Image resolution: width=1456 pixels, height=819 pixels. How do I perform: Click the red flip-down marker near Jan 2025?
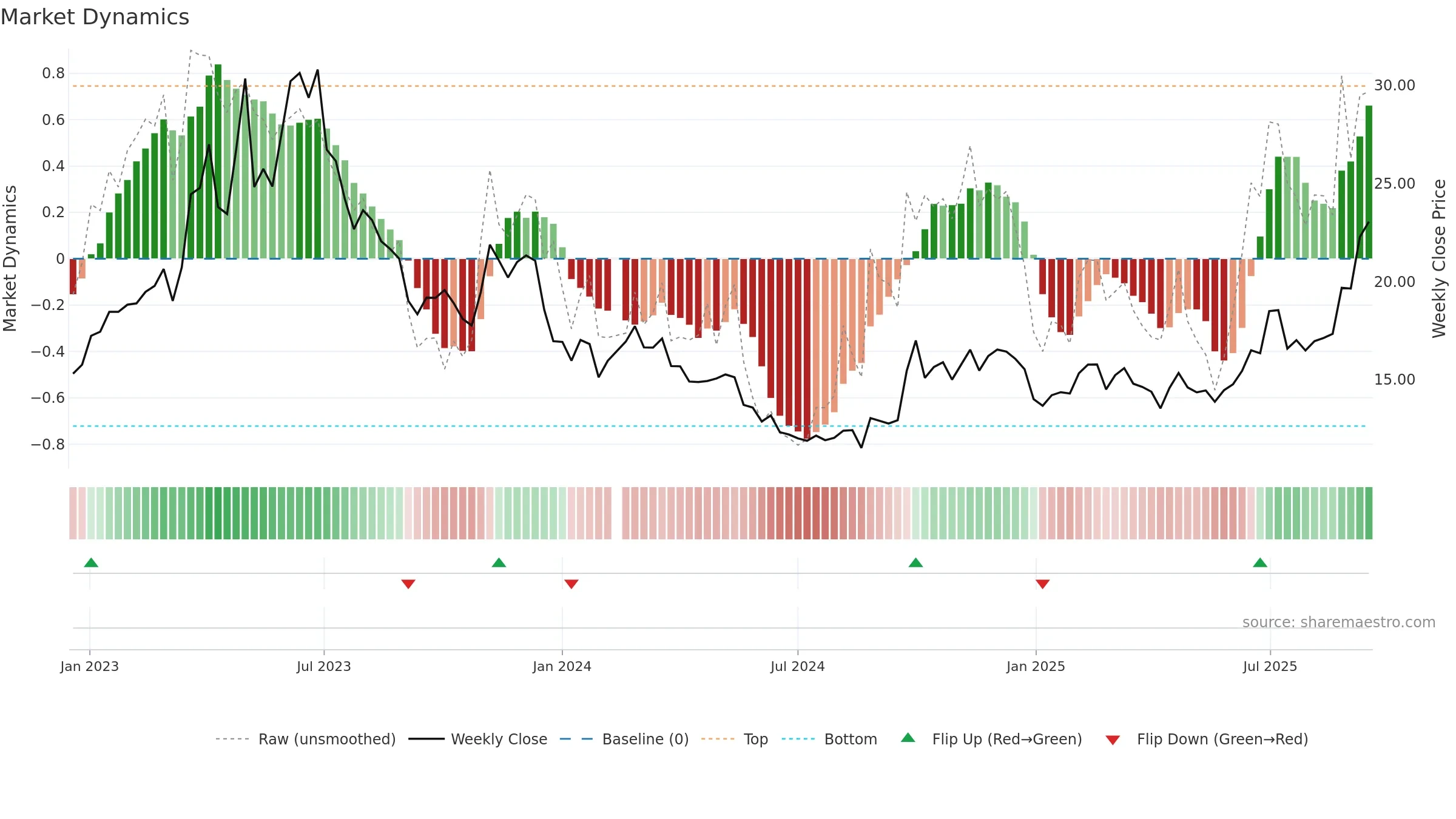pos(1042,584)
